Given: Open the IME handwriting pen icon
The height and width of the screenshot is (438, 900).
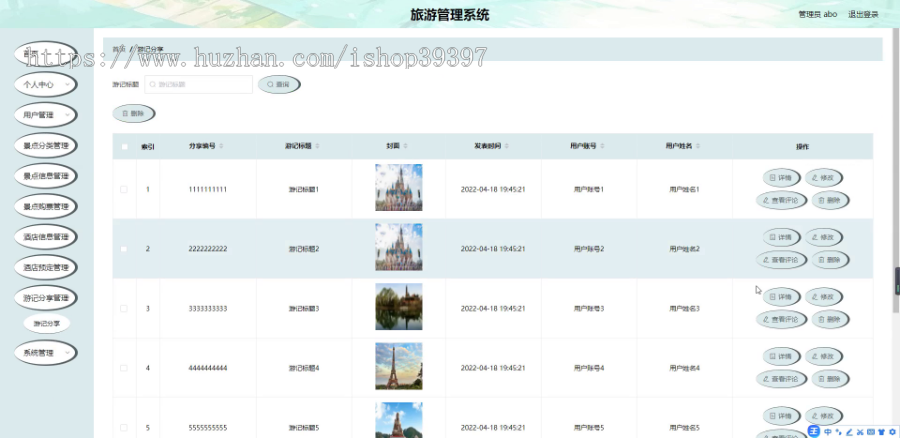Looking at the screenshot, I should click(x=849, y=432).
